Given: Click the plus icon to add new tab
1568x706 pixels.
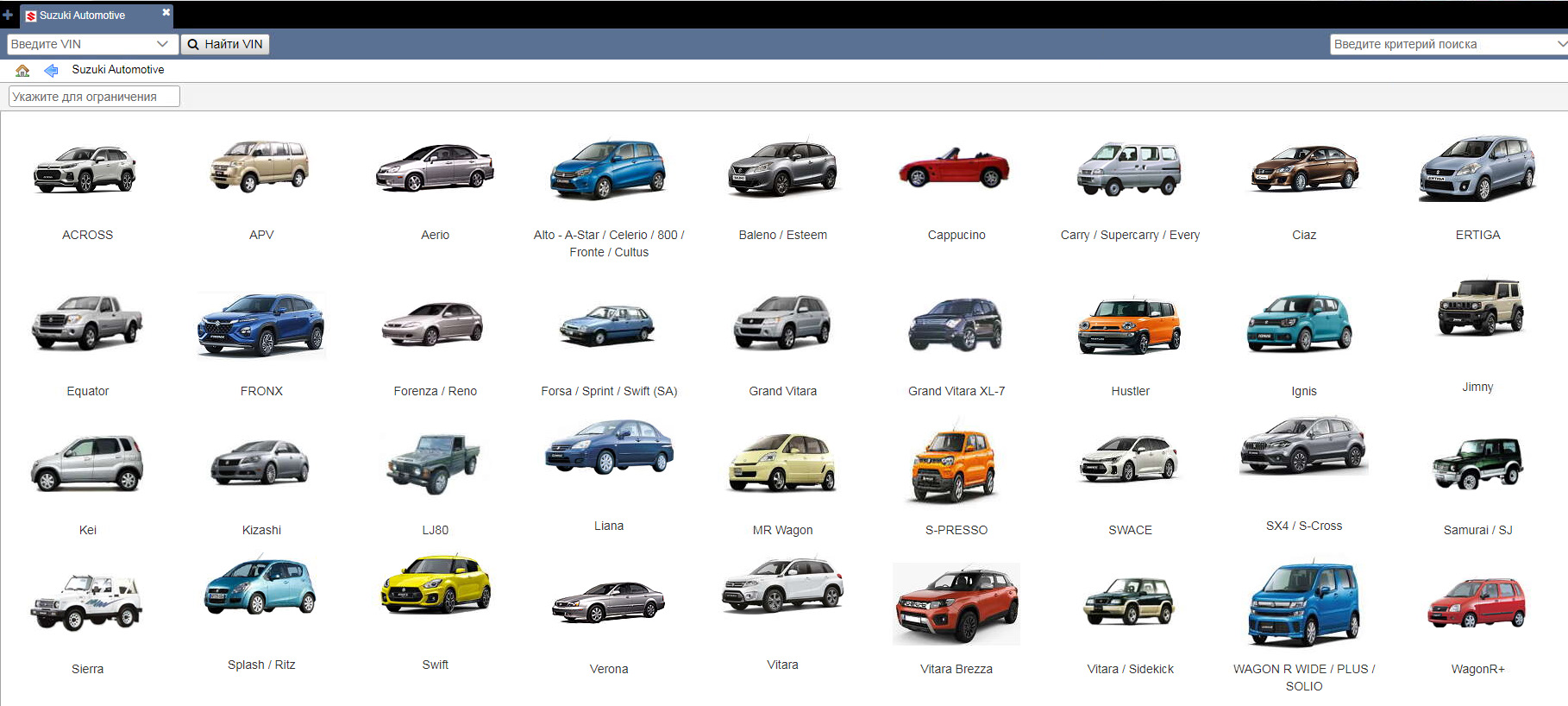Looking at the screenshot, I should click(8, 15).
